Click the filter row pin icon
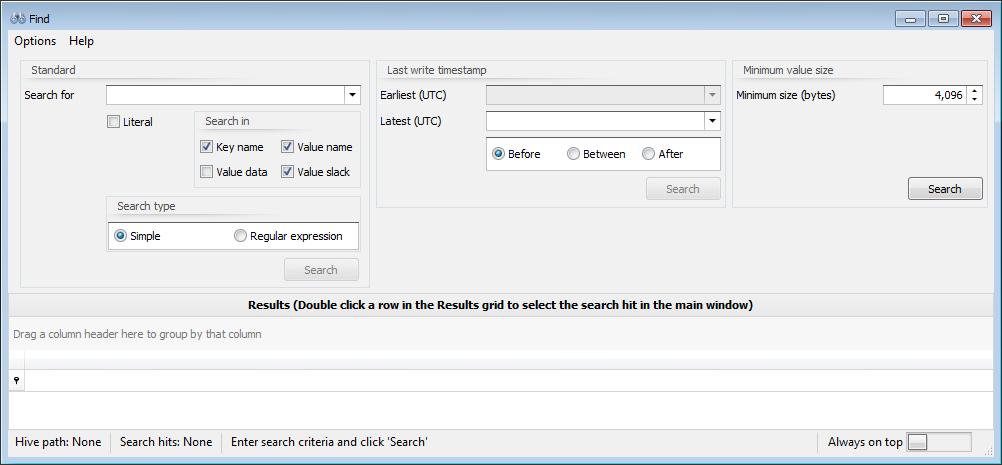 pyautogui.click(x=16, y=380)
